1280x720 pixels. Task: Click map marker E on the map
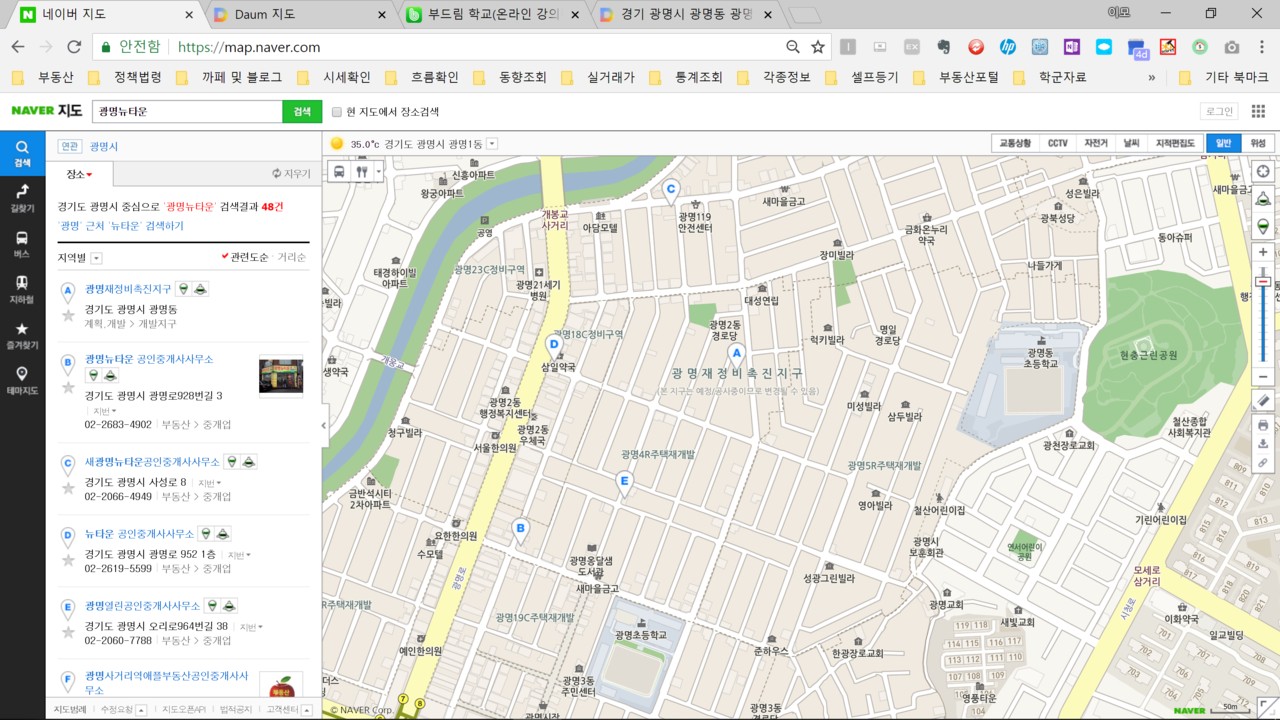(x=624, y=483)
